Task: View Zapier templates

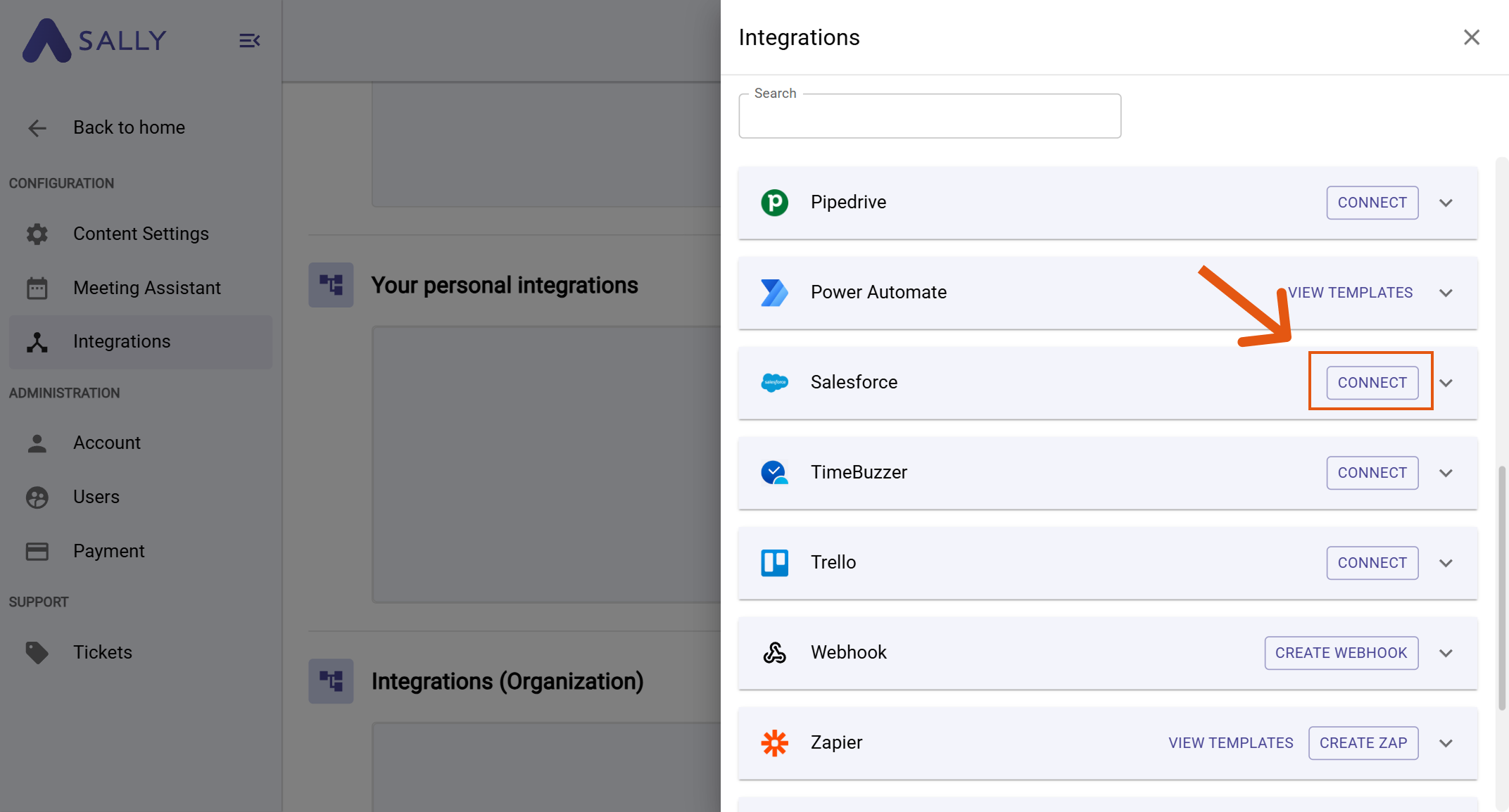Action: (x=1231, y=743)
